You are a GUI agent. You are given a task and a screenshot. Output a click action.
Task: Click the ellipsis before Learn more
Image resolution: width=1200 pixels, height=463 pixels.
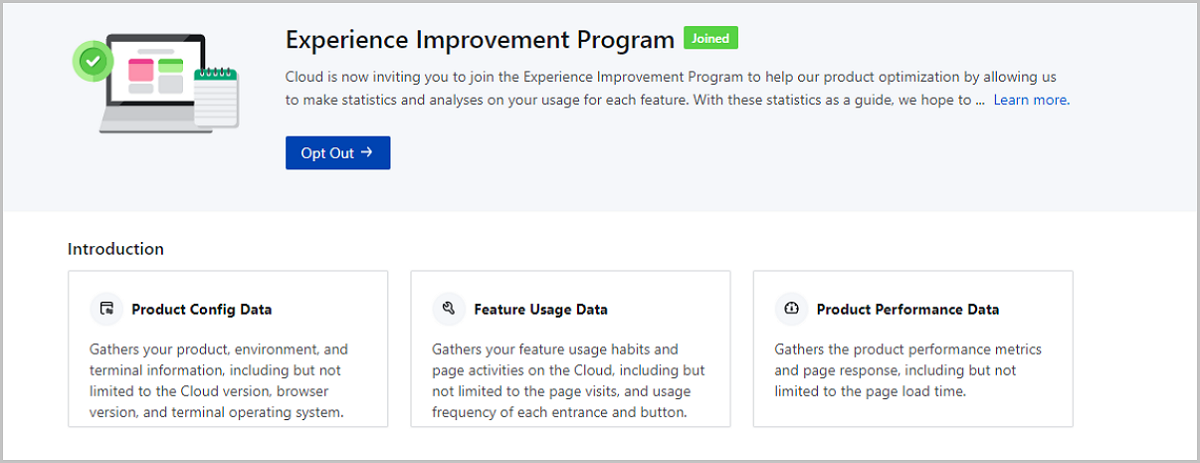980,101
